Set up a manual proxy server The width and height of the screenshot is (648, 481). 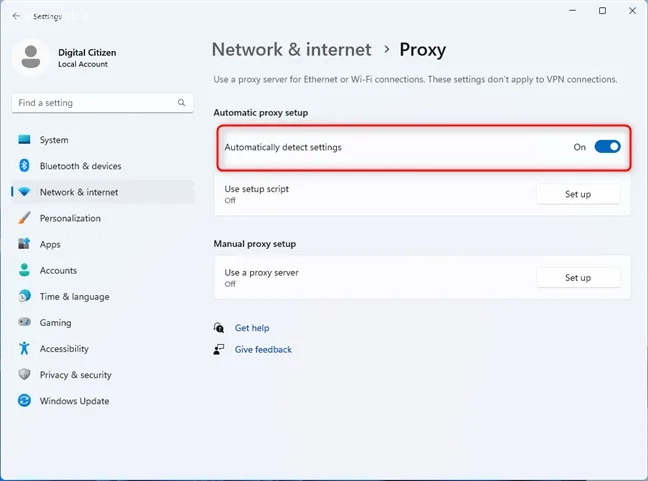click(578, 278)
